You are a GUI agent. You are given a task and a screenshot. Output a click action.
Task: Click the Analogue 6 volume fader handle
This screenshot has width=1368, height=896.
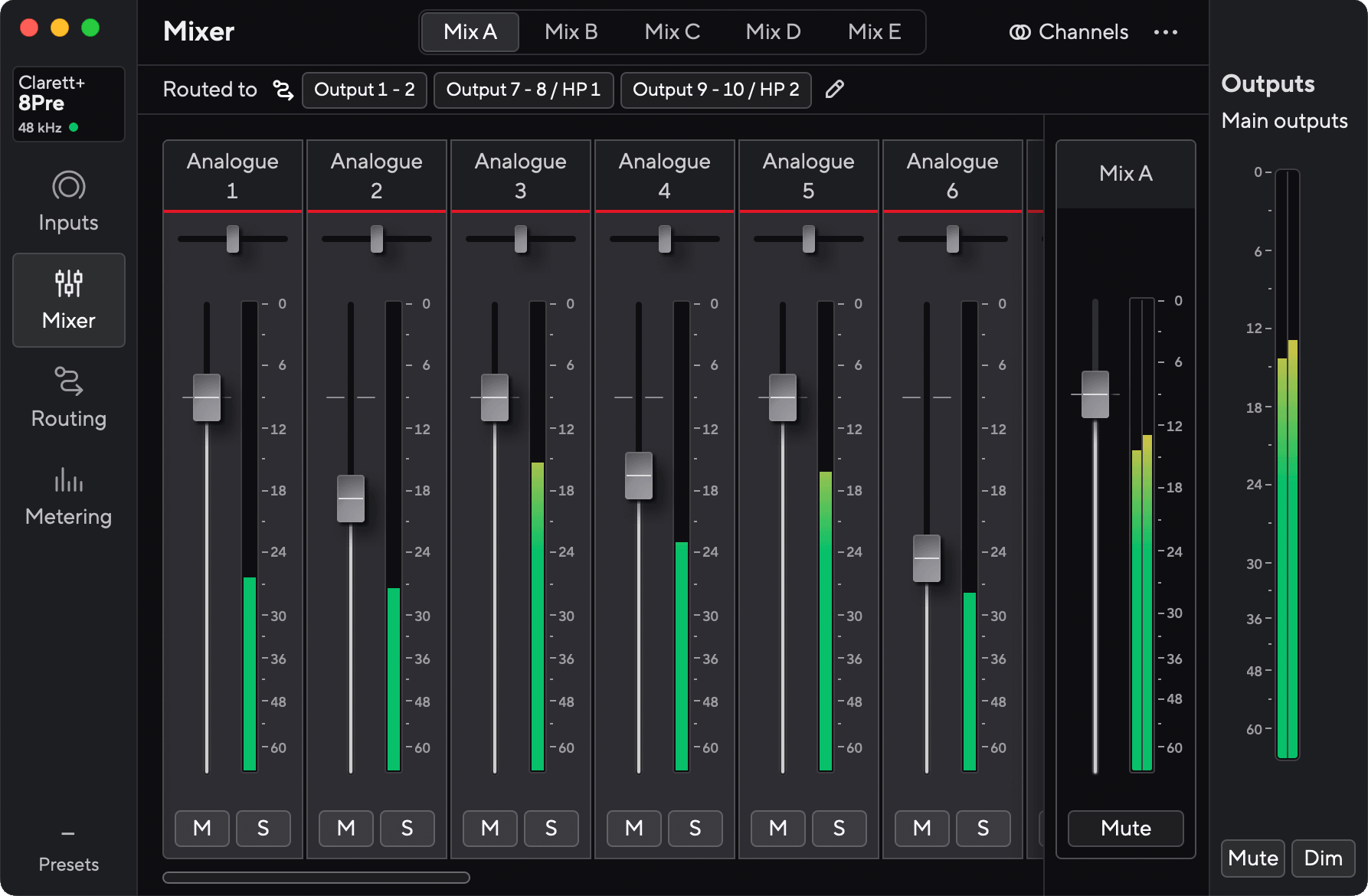(927, 558)
